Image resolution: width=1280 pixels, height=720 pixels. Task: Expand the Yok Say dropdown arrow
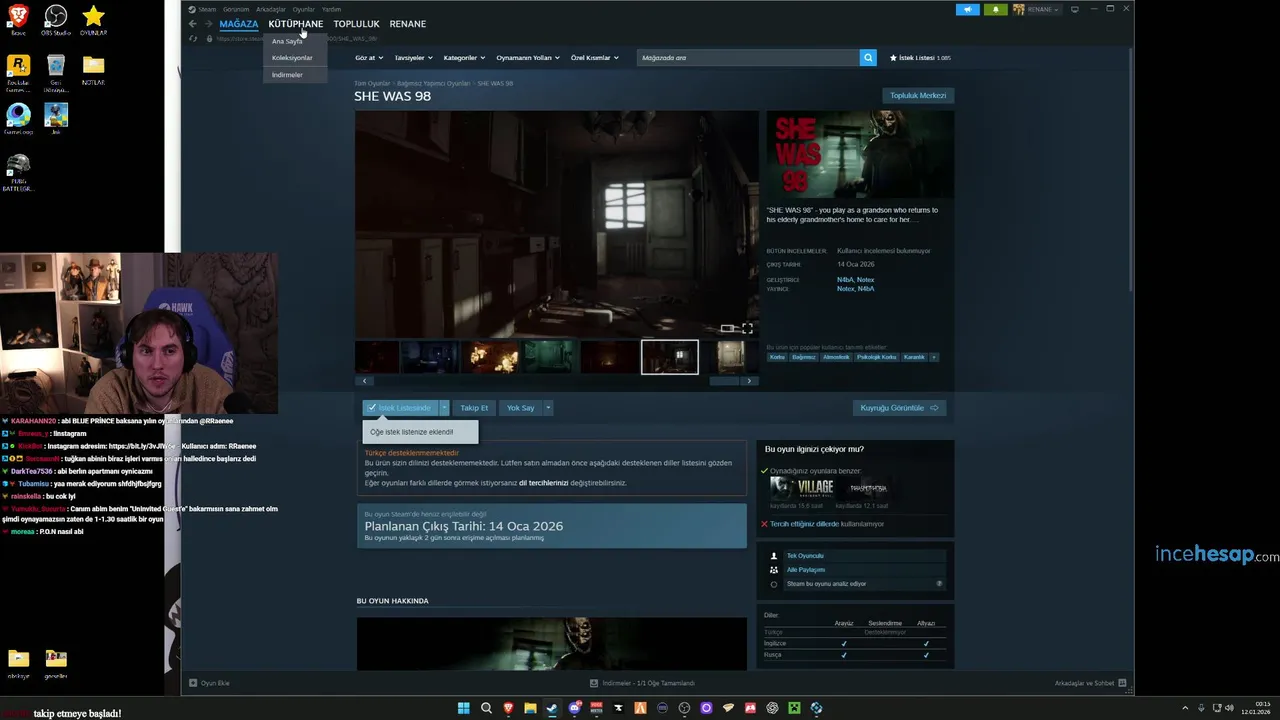pyautogui.click(x=548, y=408)
